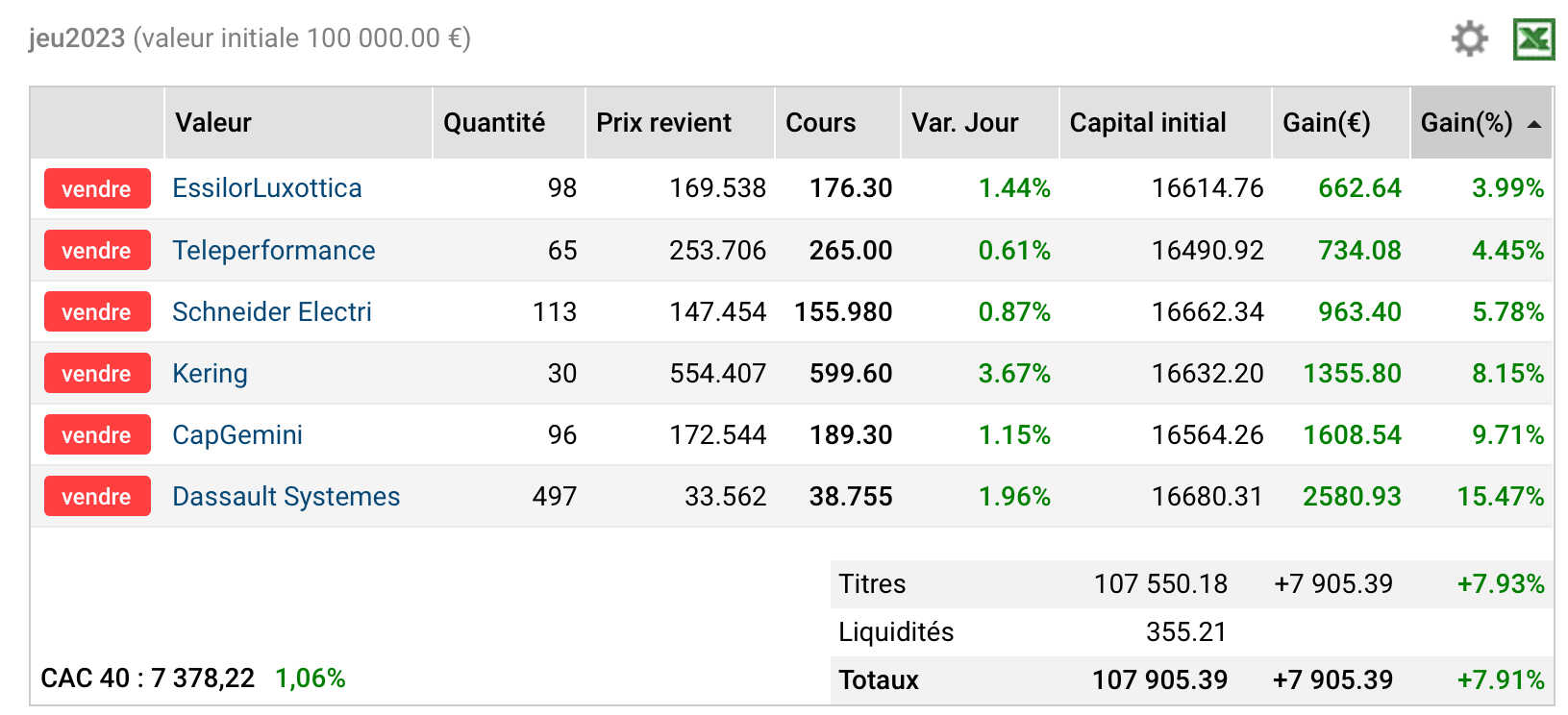Viewport: 1568px width, 715px height.
Task: Open the Kering stock page
Action: 210,374
